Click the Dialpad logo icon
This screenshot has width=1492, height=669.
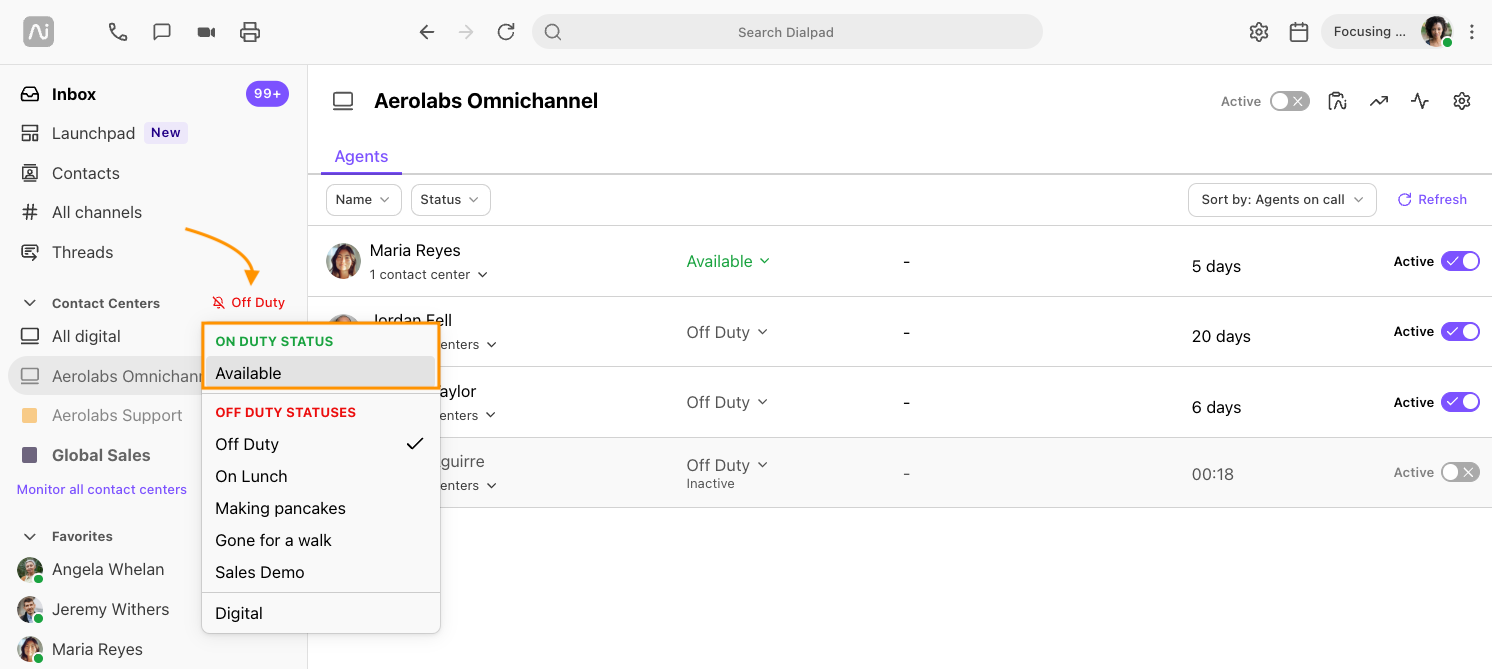(39, 32)
